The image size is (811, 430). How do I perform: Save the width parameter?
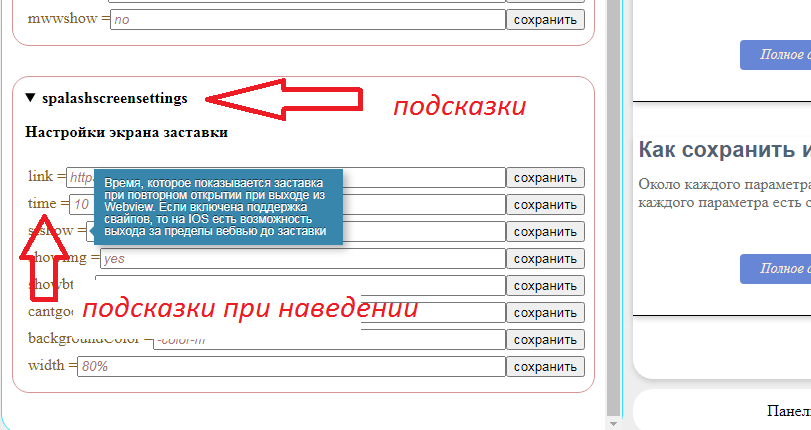pyautogui.click(x=545, y=366)
